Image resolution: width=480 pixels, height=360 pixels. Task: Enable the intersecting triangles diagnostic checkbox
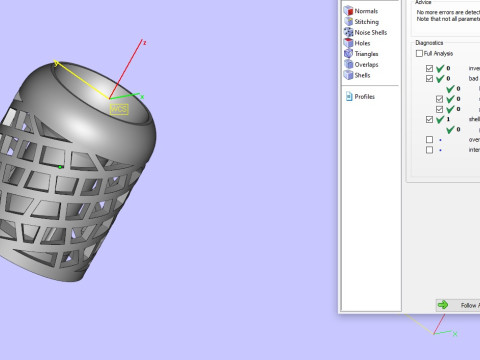(x=429, y=150)
